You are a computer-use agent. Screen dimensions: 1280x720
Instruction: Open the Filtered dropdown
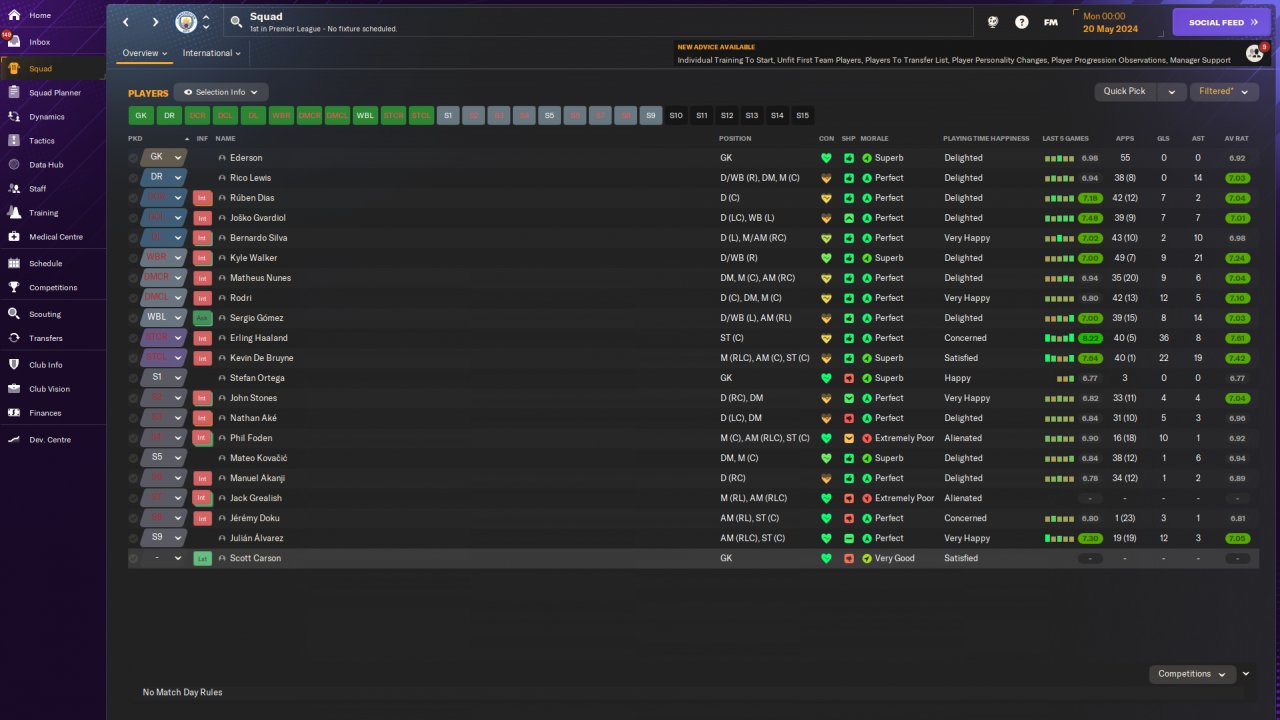[x=1224, y=91]
